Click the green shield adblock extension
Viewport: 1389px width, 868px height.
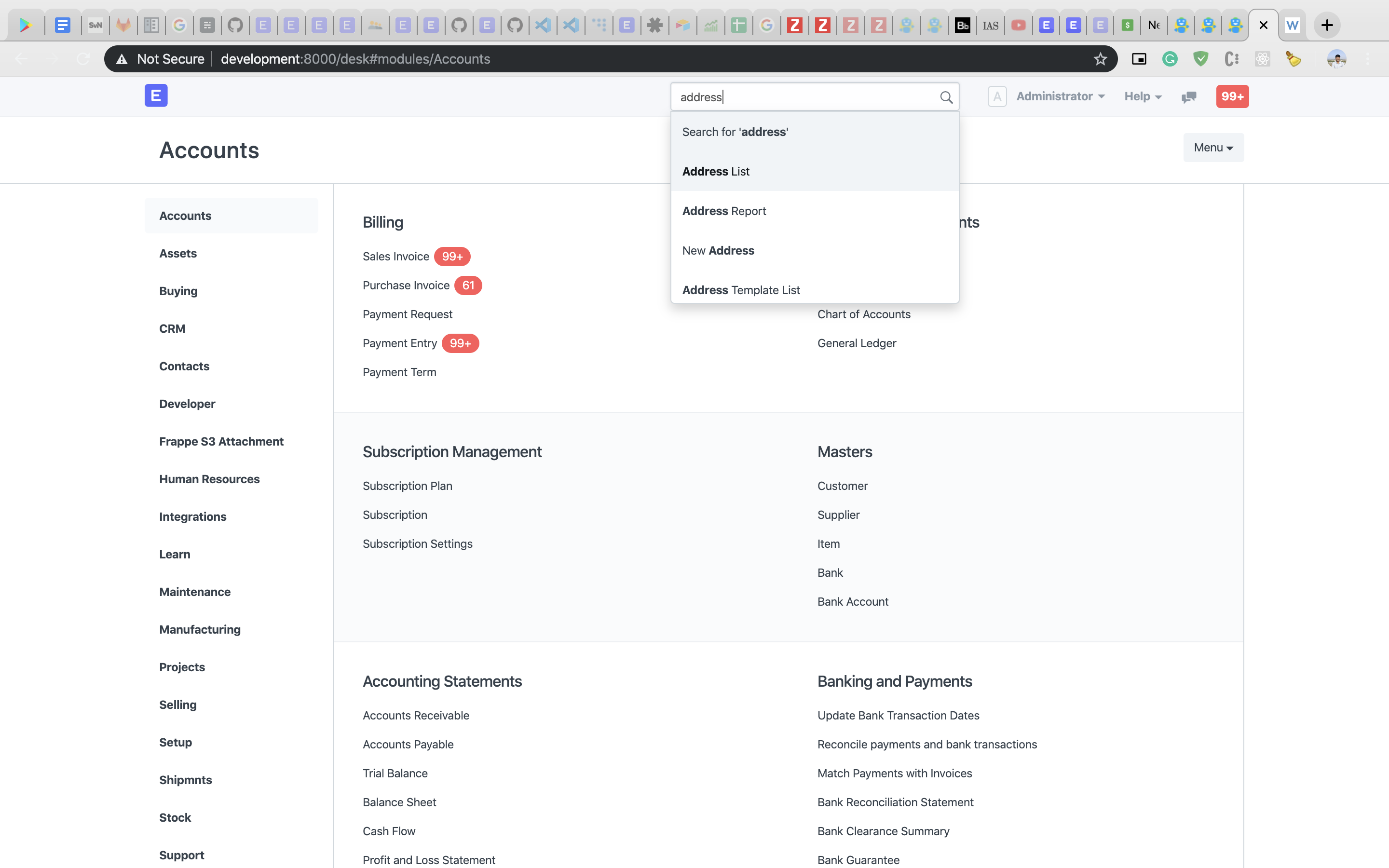pyautogui.click(x=1201, y=59)
